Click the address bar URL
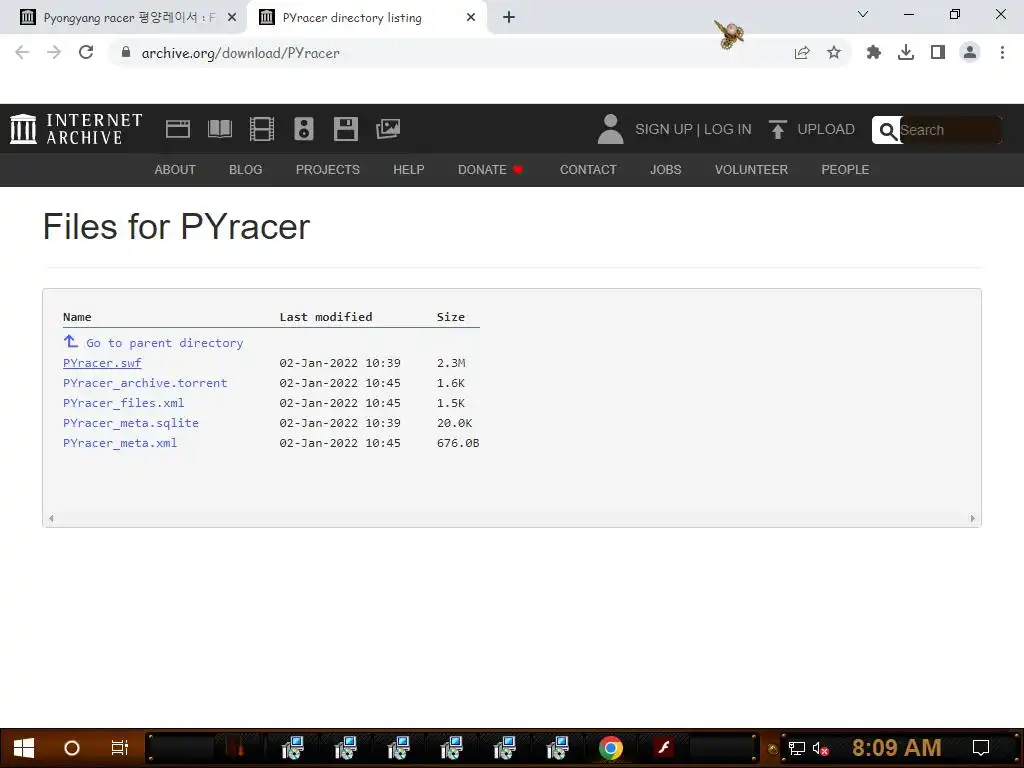 [240, 53]
